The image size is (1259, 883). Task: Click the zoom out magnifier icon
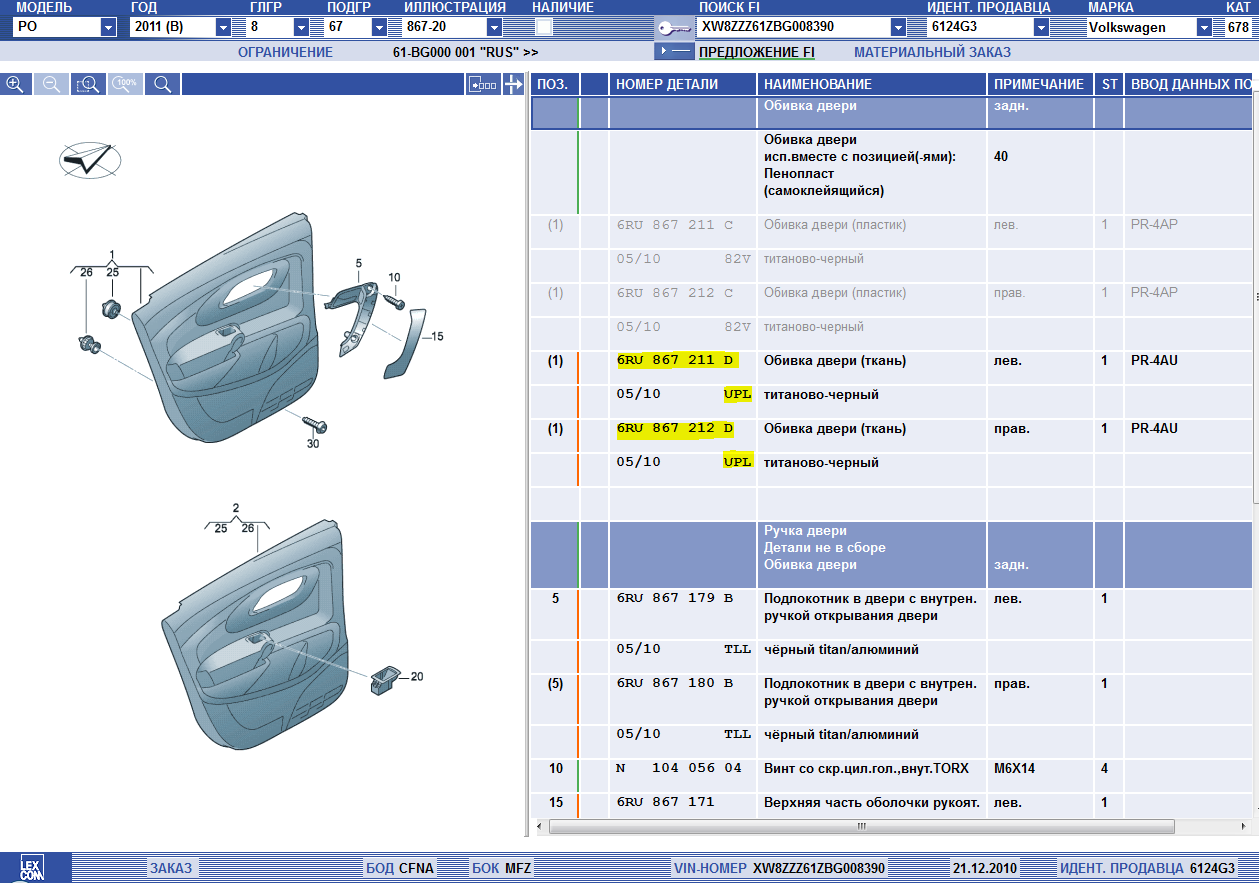click(51, 85)
